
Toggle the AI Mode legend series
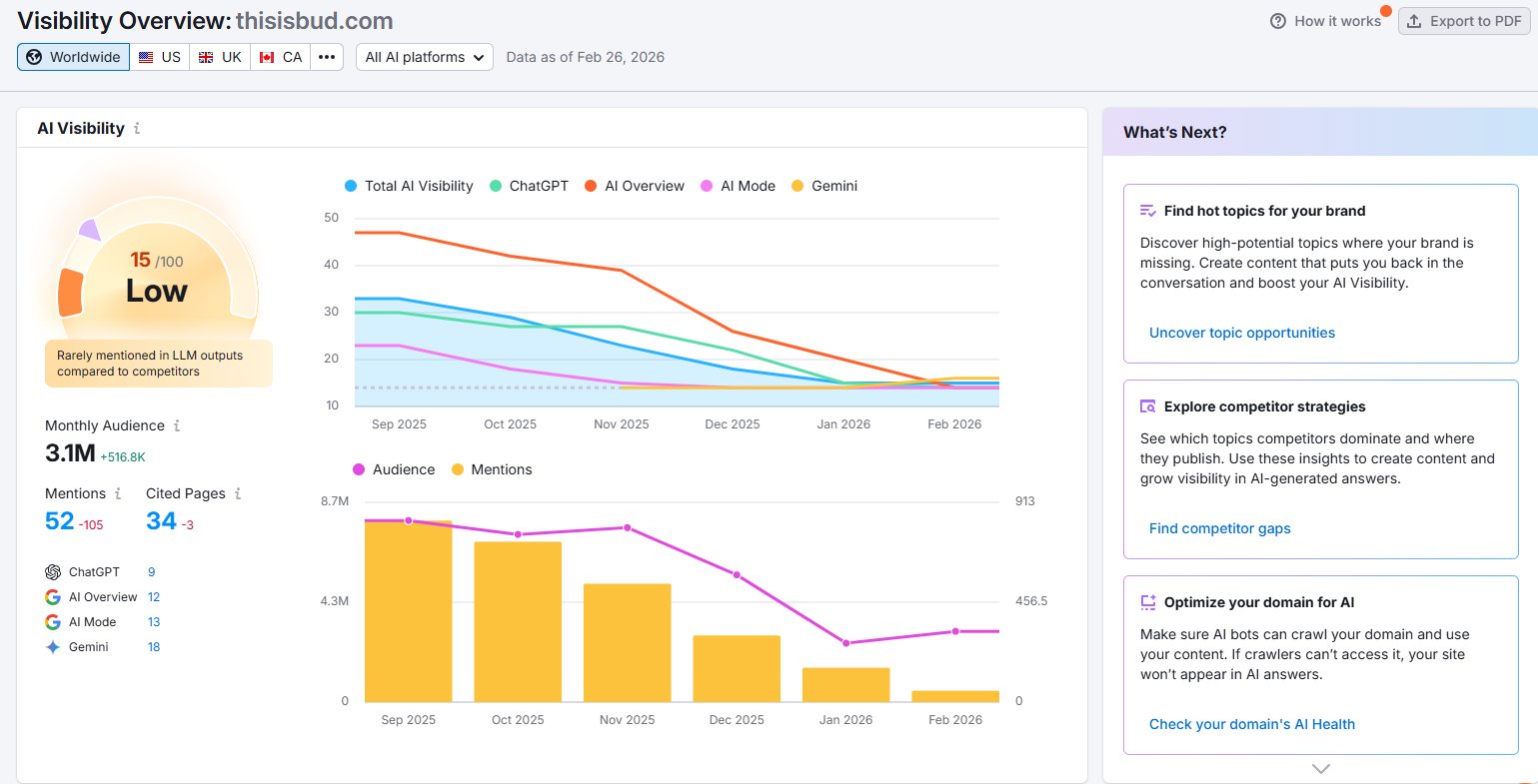click(738, 186)
